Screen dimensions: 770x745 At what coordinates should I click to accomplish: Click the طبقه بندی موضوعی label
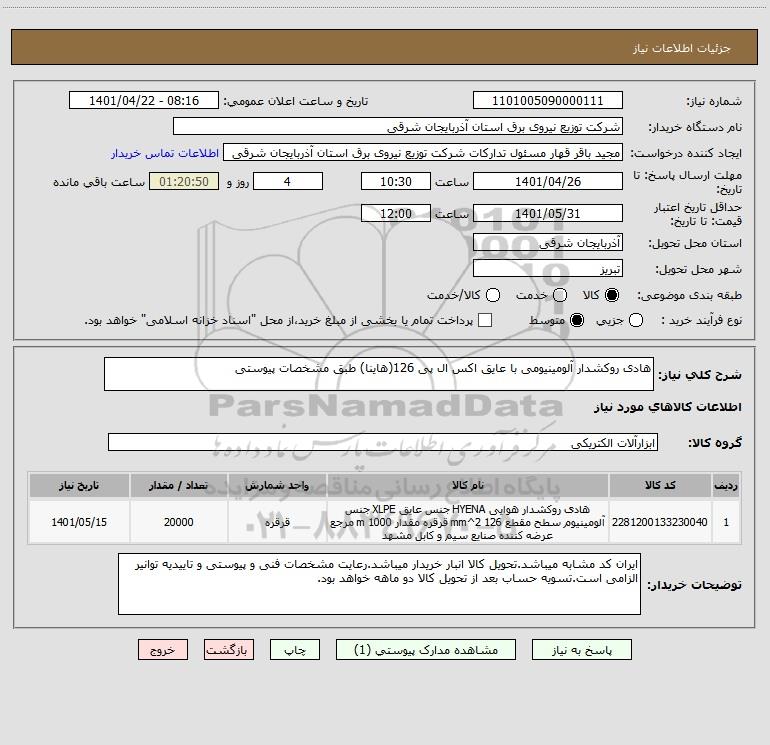pyautogui.click(x=689, y=295)
